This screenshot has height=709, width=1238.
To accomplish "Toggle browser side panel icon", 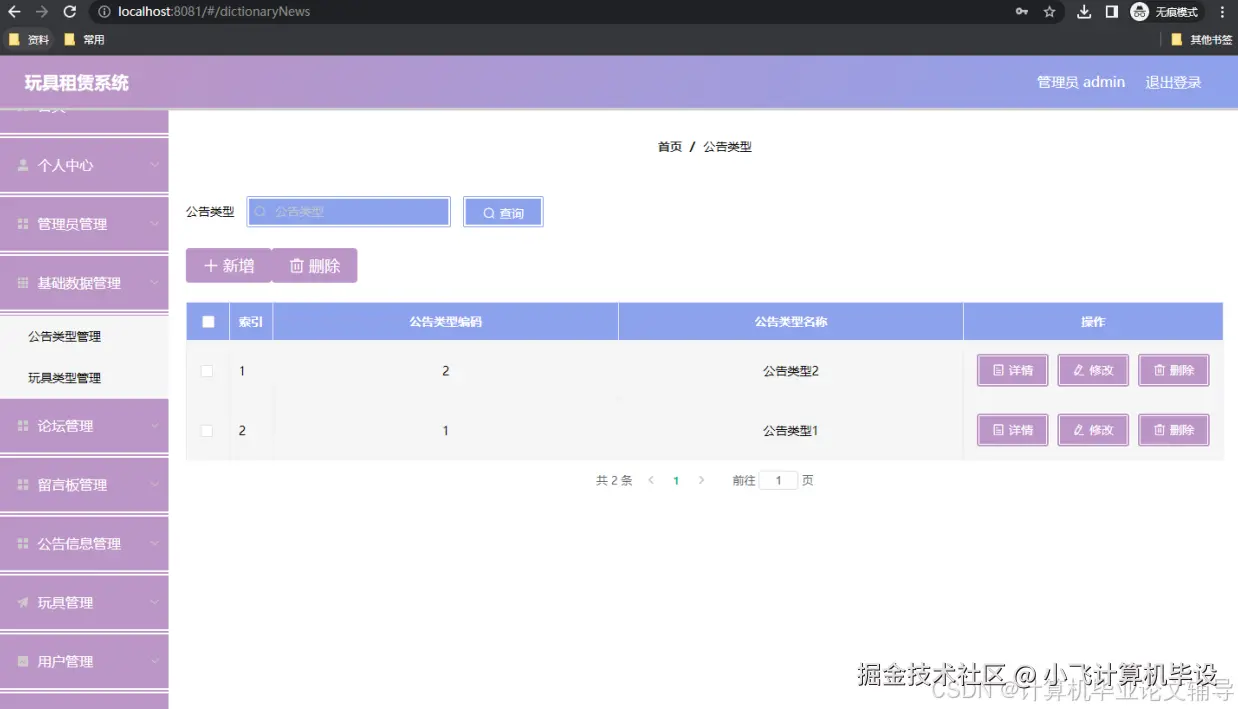I will pos(1111,12).
